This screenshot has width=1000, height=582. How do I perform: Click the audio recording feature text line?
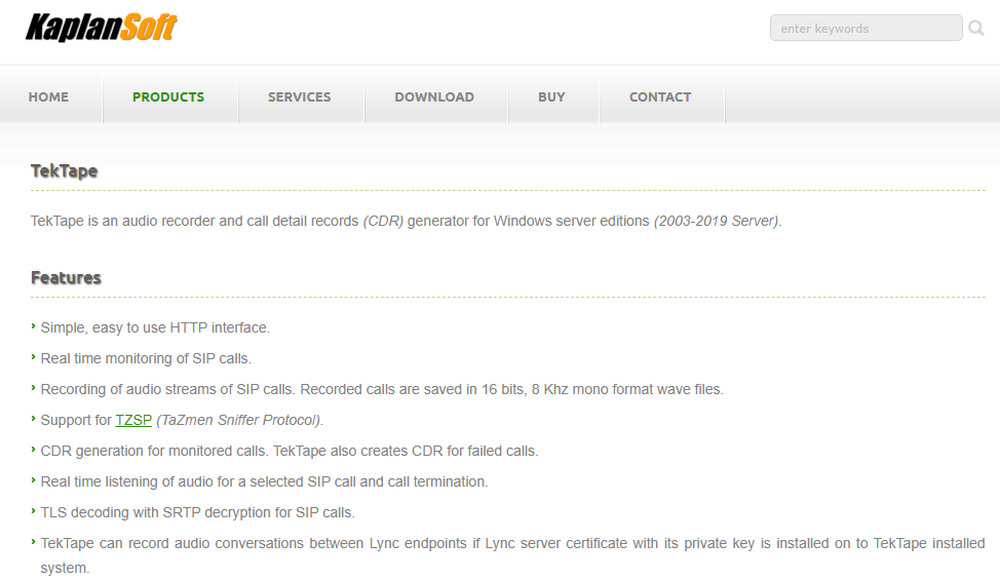coord(382,389)
